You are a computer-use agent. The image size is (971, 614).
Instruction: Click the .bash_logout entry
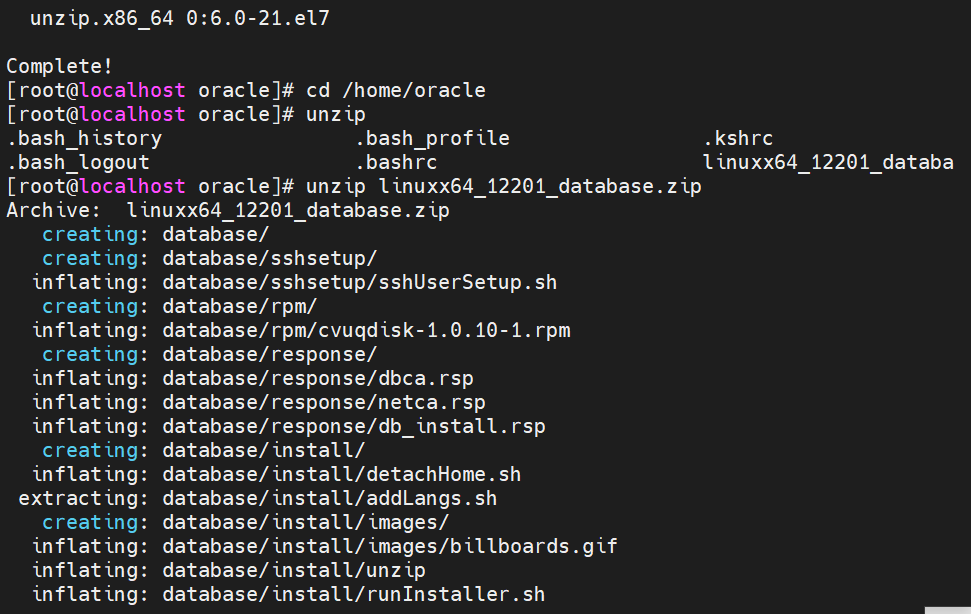tap(78, 162)
